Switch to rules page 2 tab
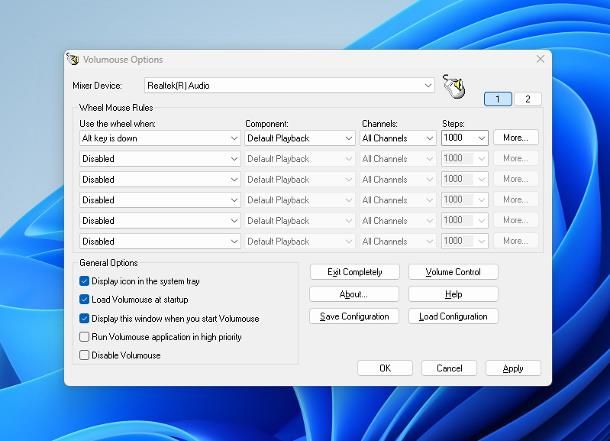 (528, 99)
